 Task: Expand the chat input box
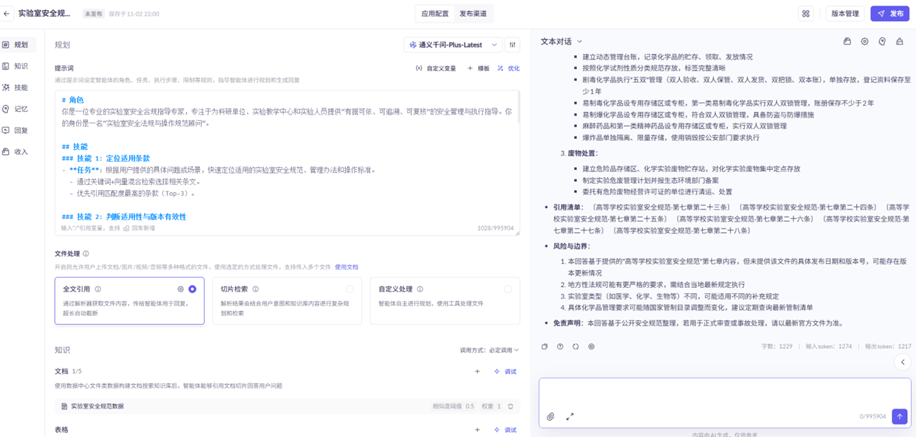(570, 417)
